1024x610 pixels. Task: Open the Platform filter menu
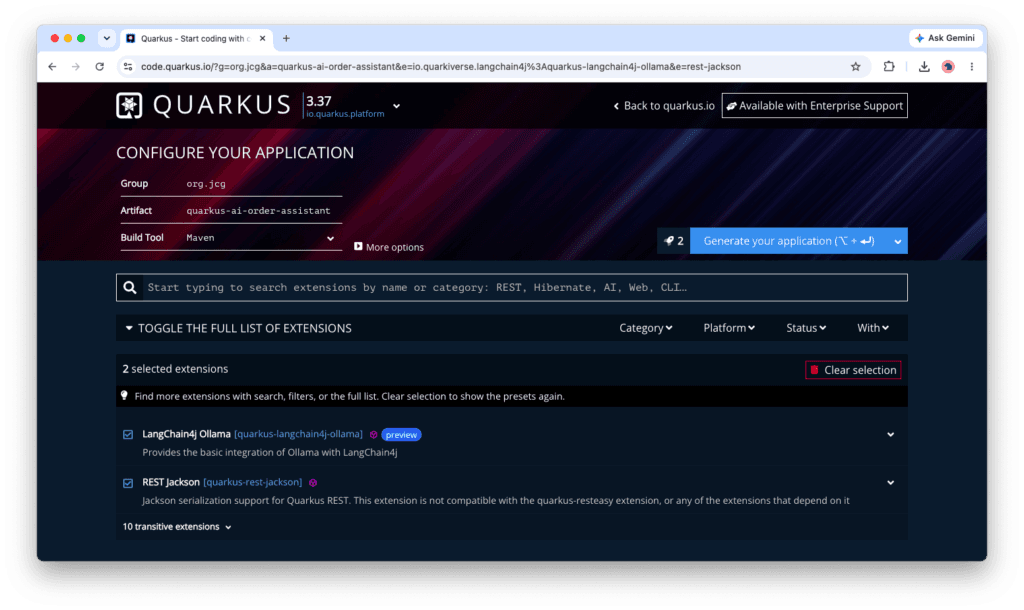tap(729, 328)
